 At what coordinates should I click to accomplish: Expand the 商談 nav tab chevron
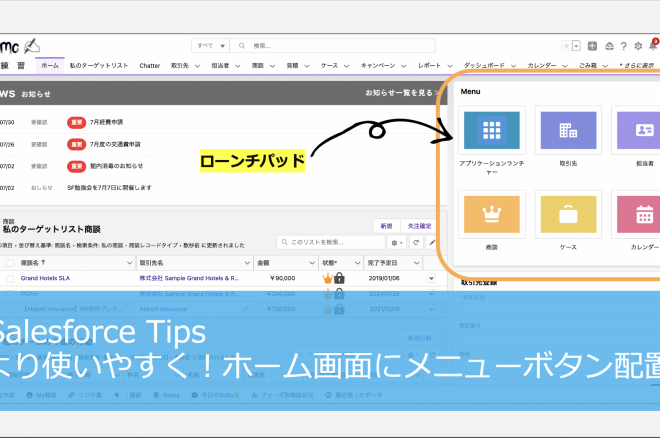coord(272,66)
